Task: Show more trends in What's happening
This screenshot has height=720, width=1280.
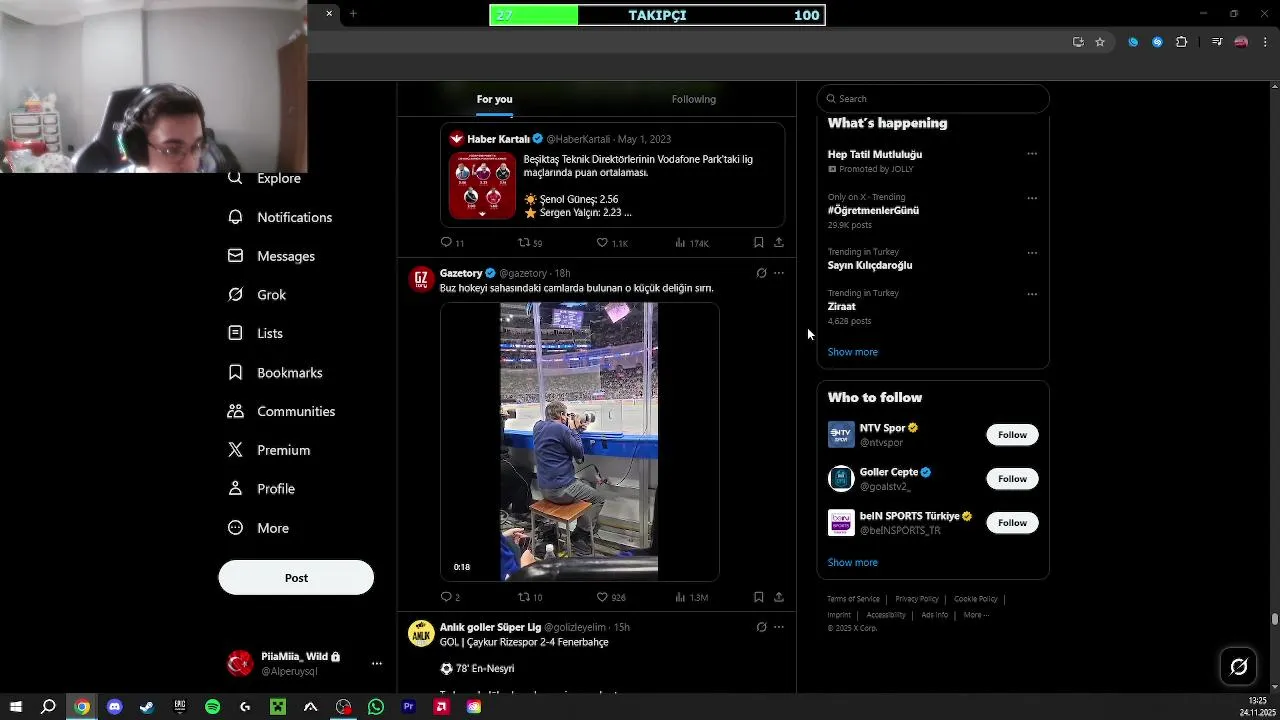Action: [x=853, y=352]
